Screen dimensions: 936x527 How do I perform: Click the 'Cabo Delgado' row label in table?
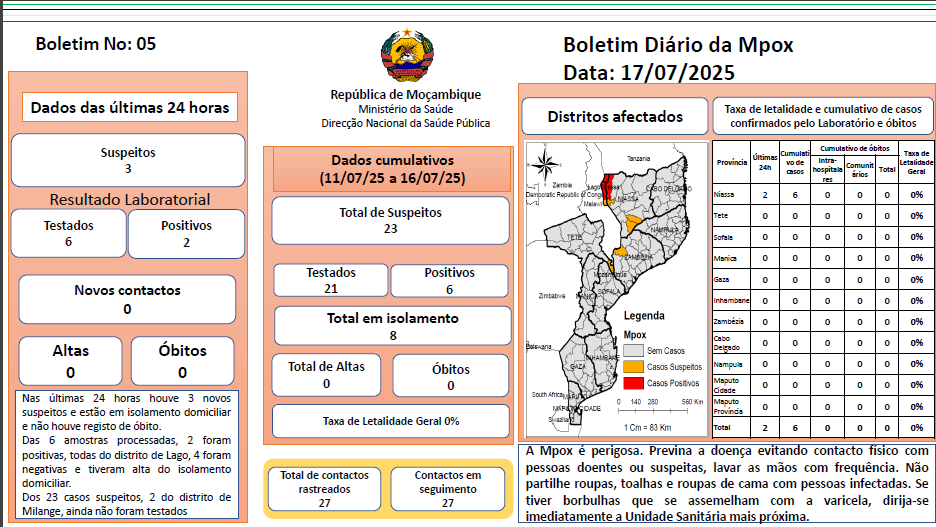(x=726, y=343)
